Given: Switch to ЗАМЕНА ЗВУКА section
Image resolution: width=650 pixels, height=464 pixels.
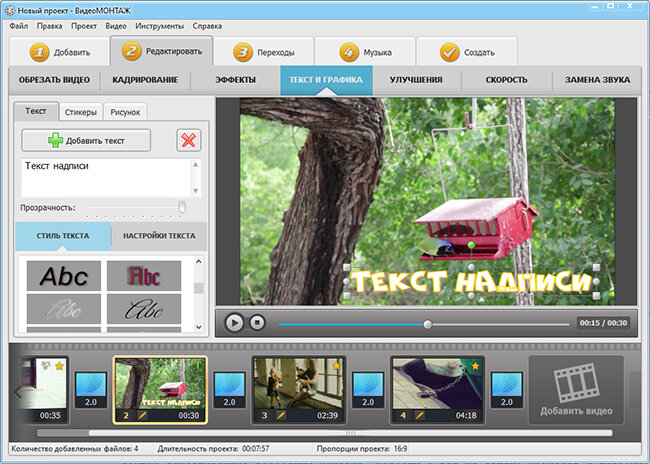Looking at the screenshot, I should coord(597,80).
